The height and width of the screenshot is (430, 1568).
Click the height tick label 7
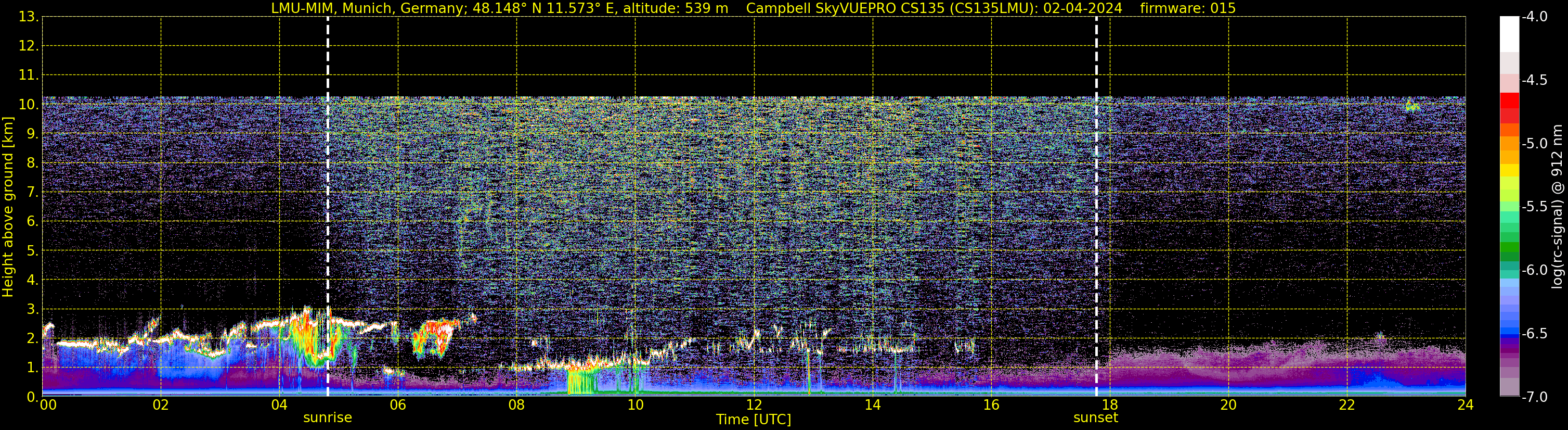32,192
